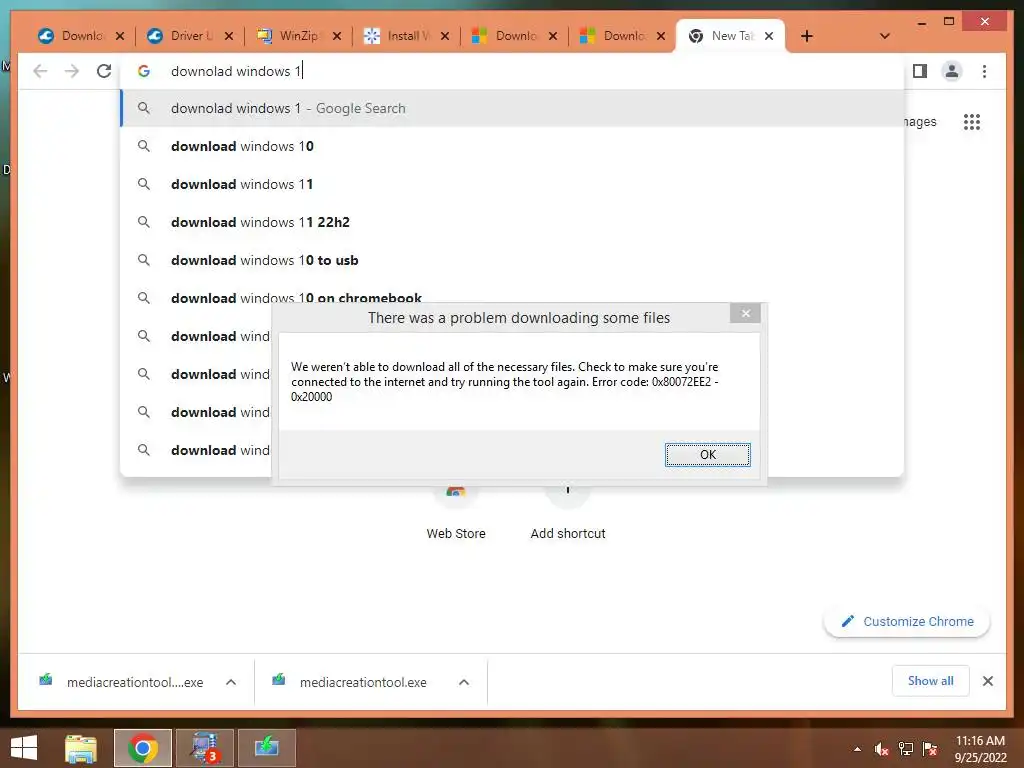Expand options for mediacreationtool....exe download

point(231,682)
